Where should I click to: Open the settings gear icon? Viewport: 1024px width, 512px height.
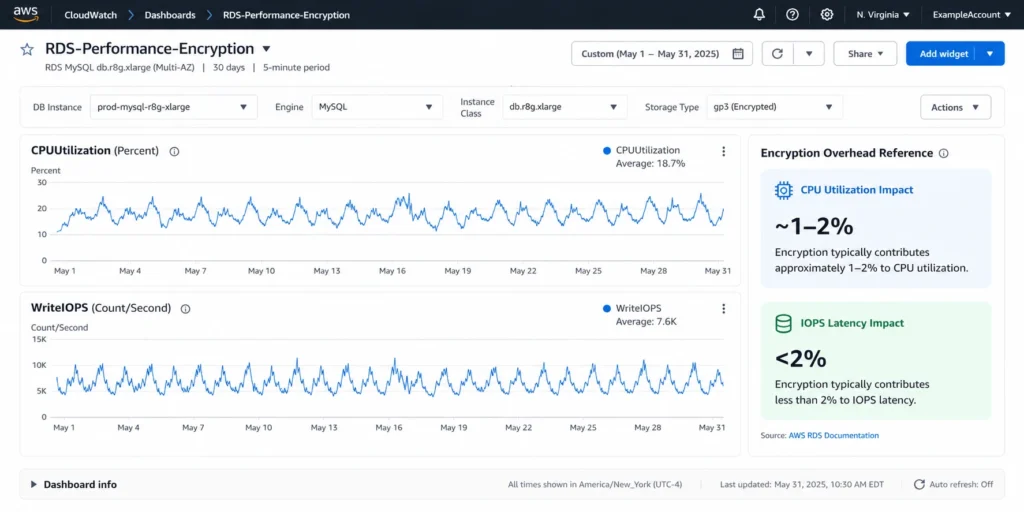826,14
